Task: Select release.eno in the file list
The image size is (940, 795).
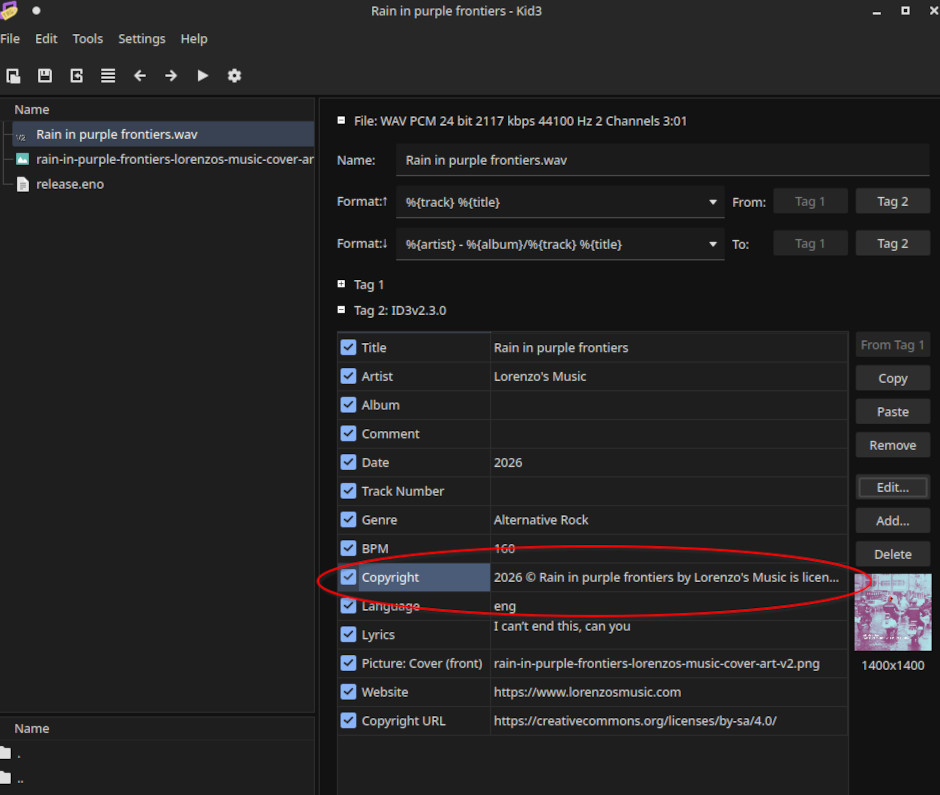Action: [x=163, y=185]
